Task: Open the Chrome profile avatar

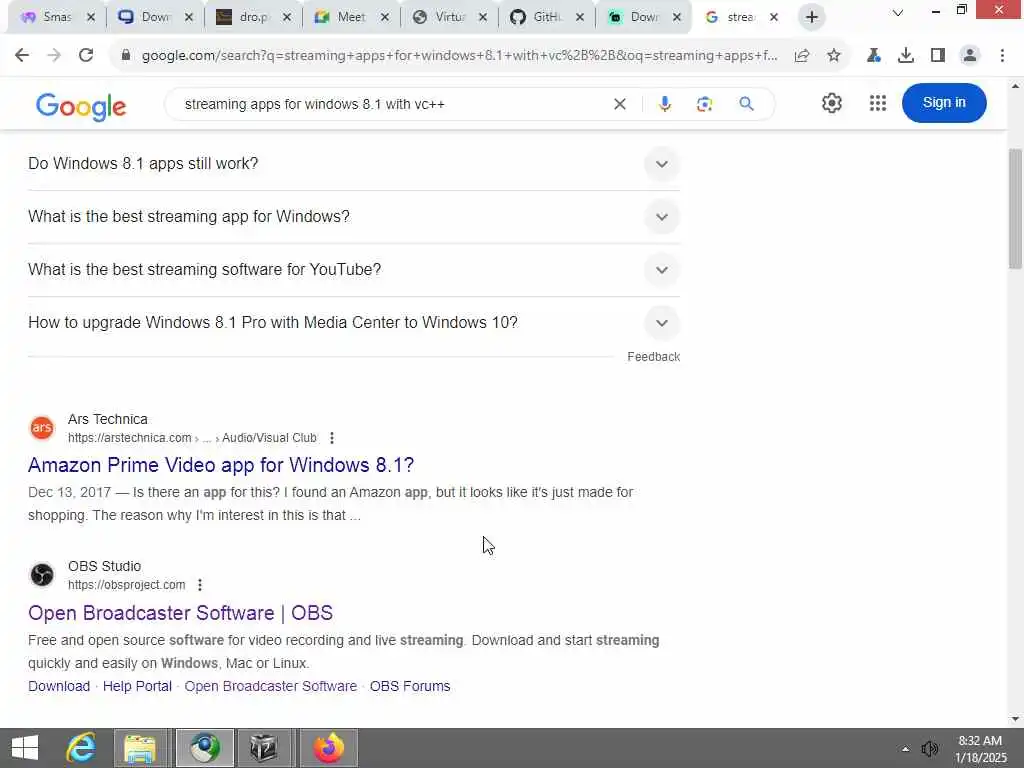Action: coord(970,56)
